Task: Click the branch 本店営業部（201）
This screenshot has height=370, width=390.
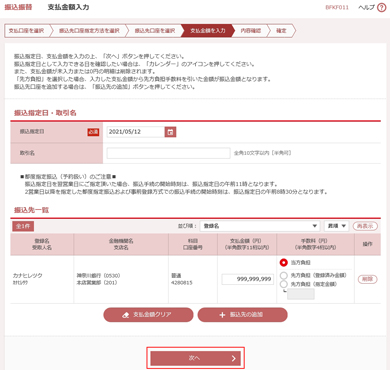Action: coord(97,283)
